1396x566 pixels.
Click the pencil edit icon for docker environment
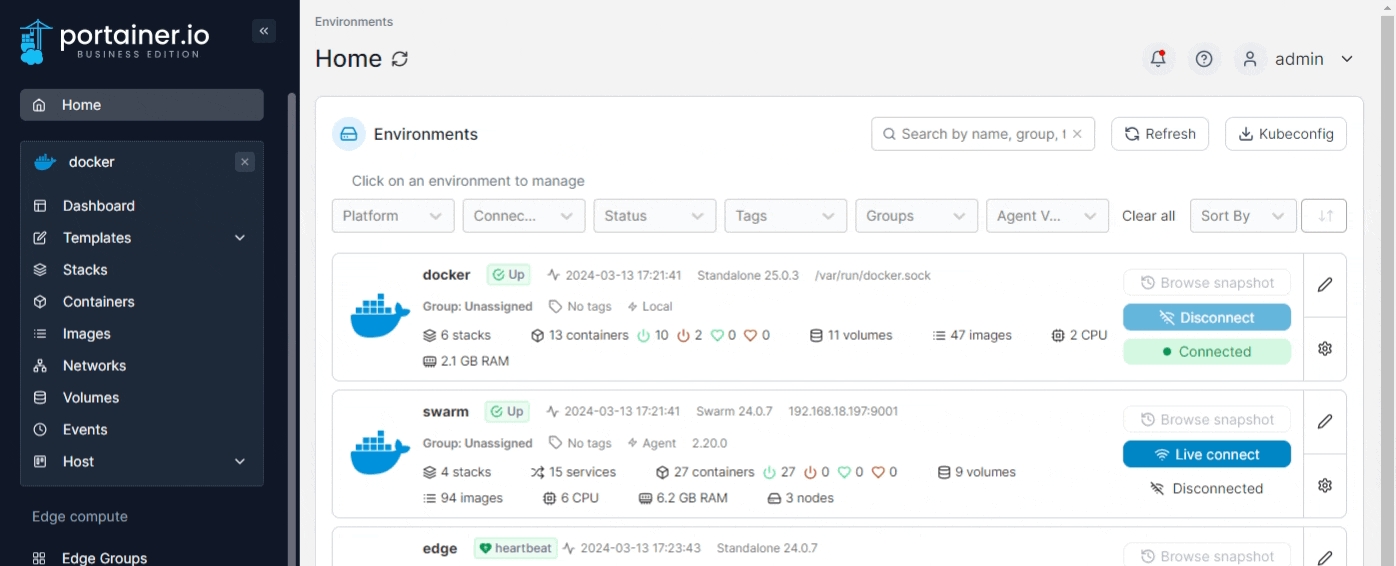point(1325,285)
